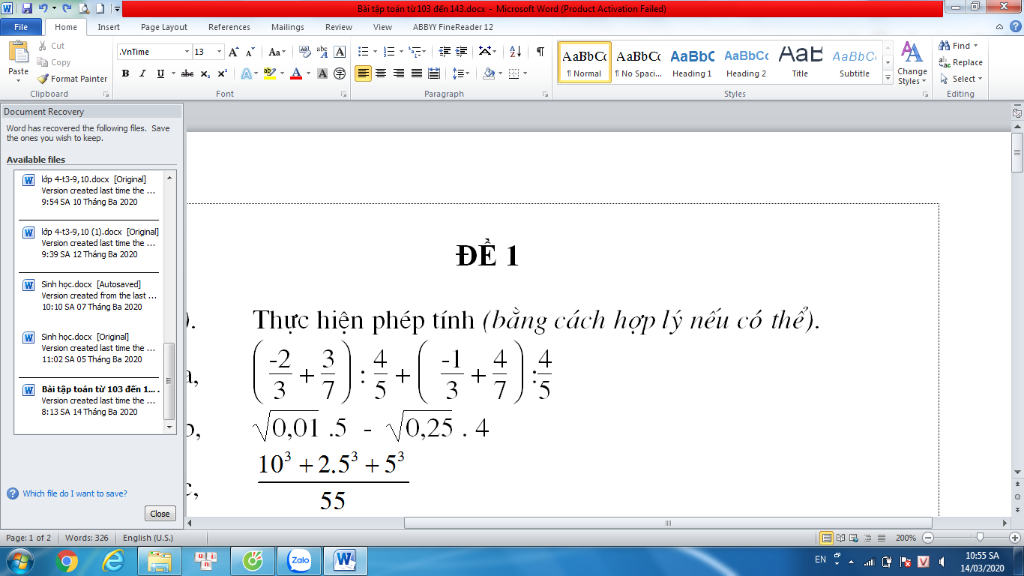Click the Multilevel List icon

[x=415, y=52]
